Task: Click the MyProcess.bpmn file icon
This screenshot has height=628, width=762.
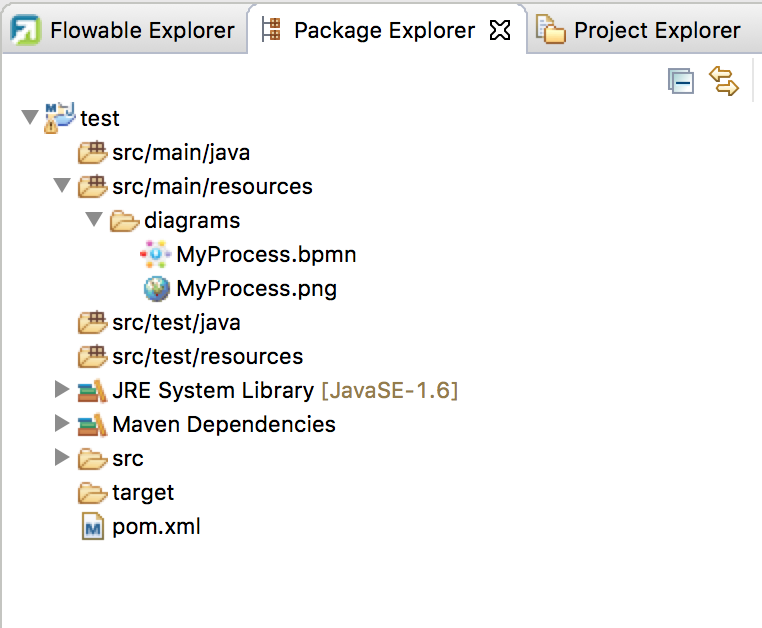Action: (x=156, y=254)
